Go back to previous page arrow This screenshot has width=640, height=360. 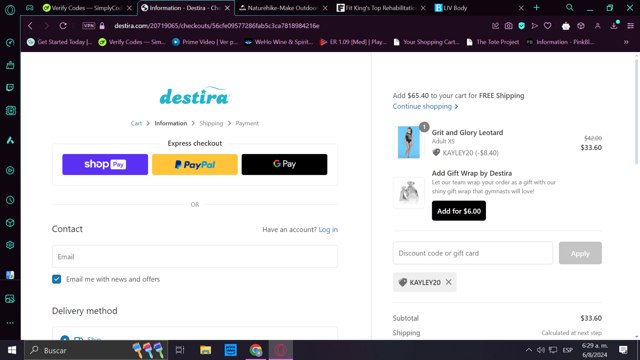[x=30, y=26]
